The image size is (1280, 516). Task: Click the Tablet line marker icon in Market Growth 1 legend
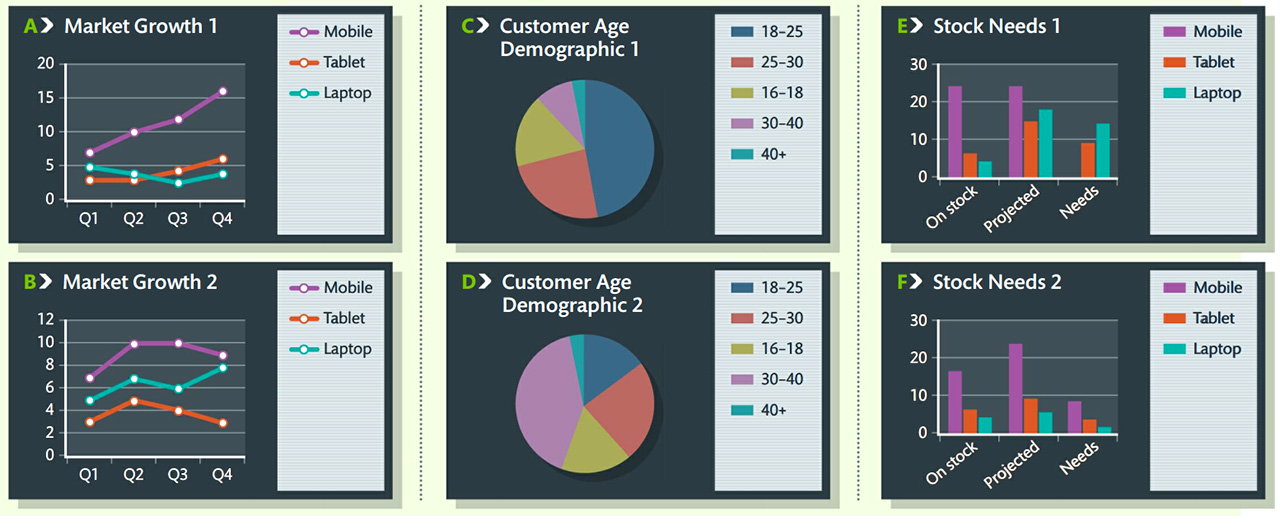click(304, 63)
